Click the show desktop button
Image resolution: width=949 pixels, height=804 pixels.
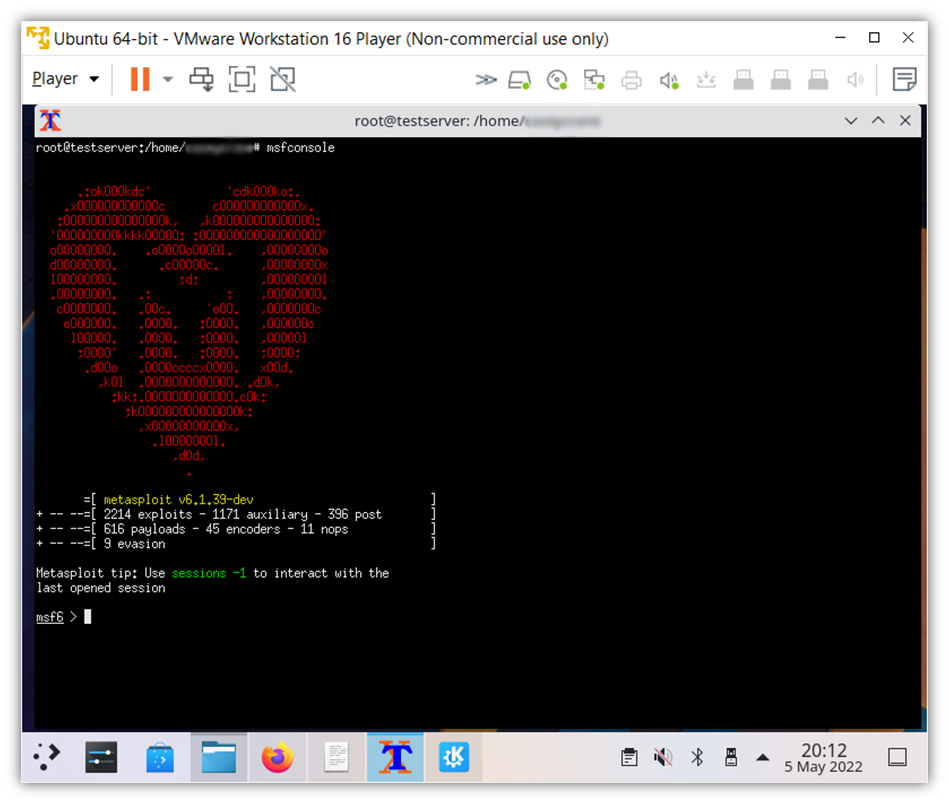898,757
